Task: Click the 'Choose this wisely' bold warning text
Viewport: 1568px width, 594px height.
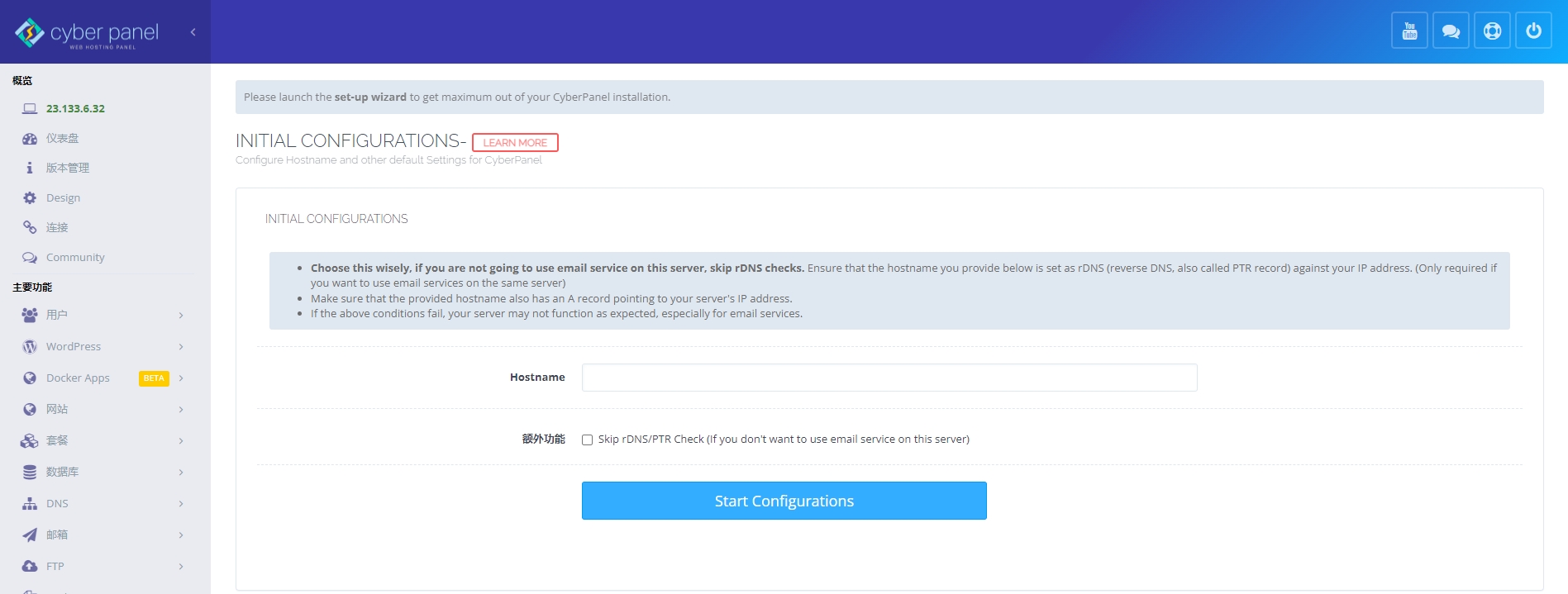Action: [x=557, y=268]
